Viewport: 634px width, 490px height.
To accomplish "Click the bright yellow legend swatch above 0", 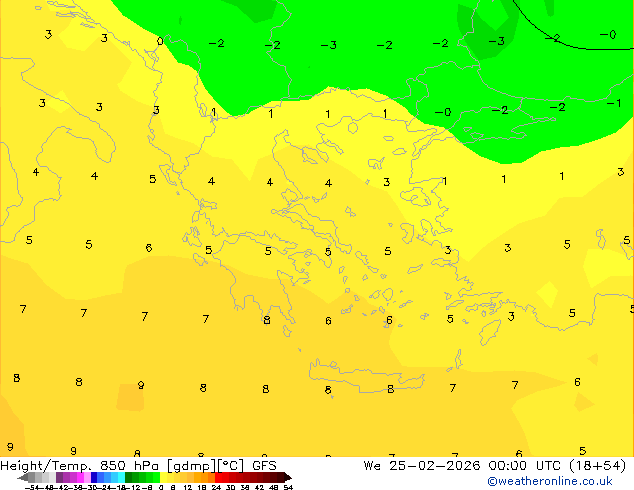I will pos(163,477).
